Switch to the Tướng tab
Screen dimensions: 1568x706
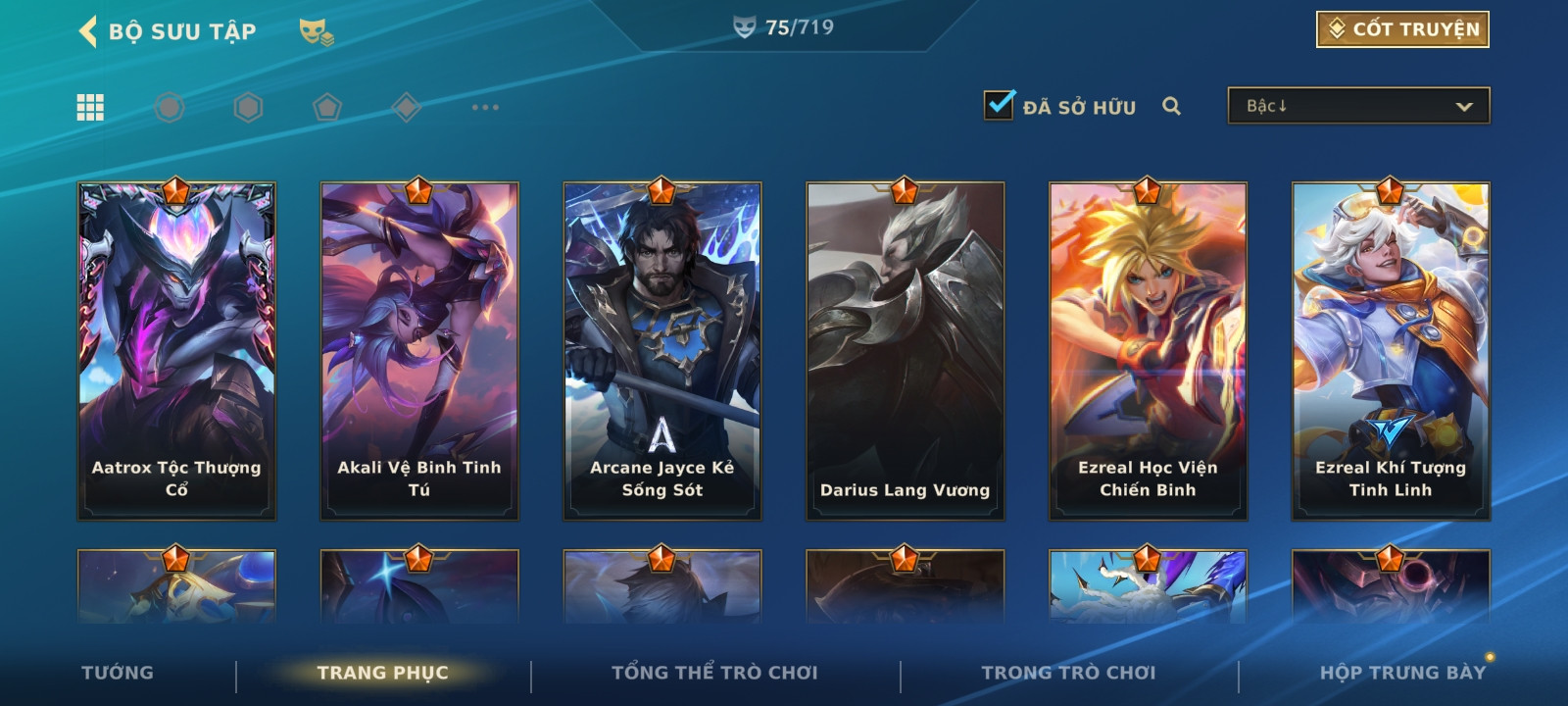118,673
